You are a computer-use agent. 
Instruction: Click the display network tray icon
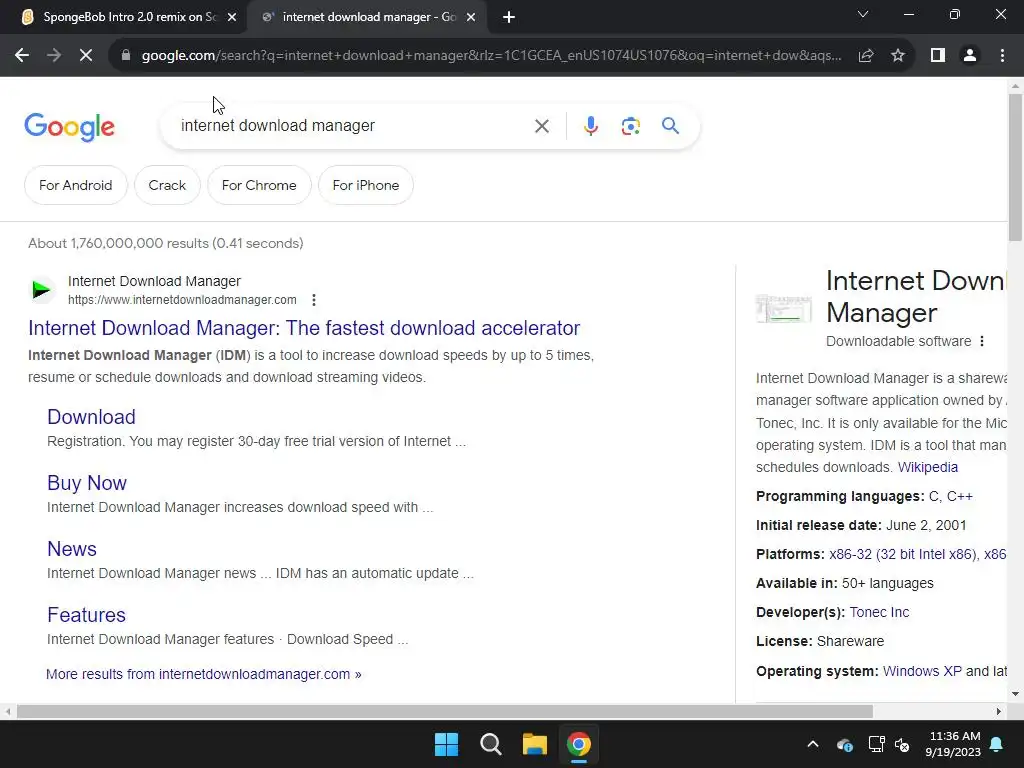coord(876,744)
